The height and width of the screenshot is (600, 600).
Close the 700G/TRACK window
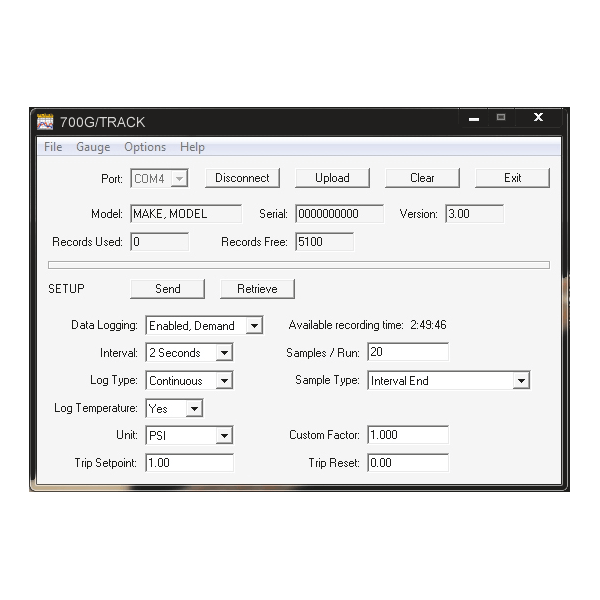pos(538,118)
